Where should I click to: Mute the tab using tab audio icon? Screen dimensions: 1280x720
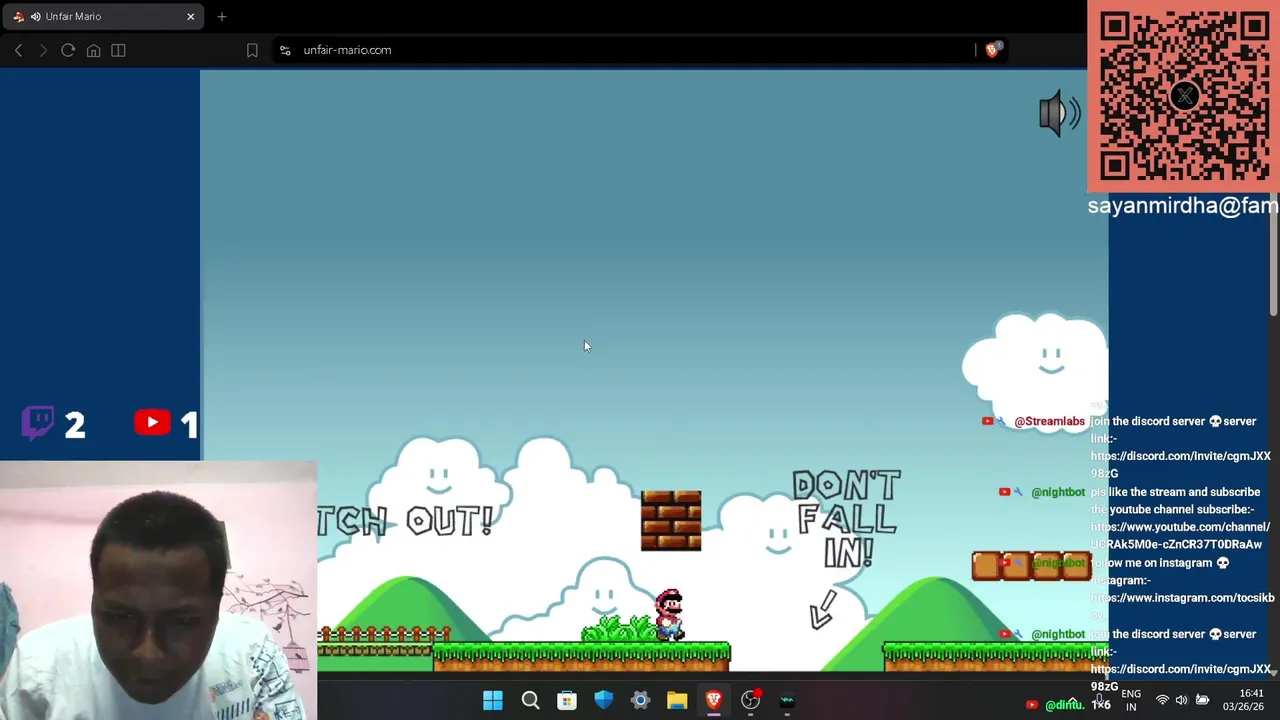(36, 16)
